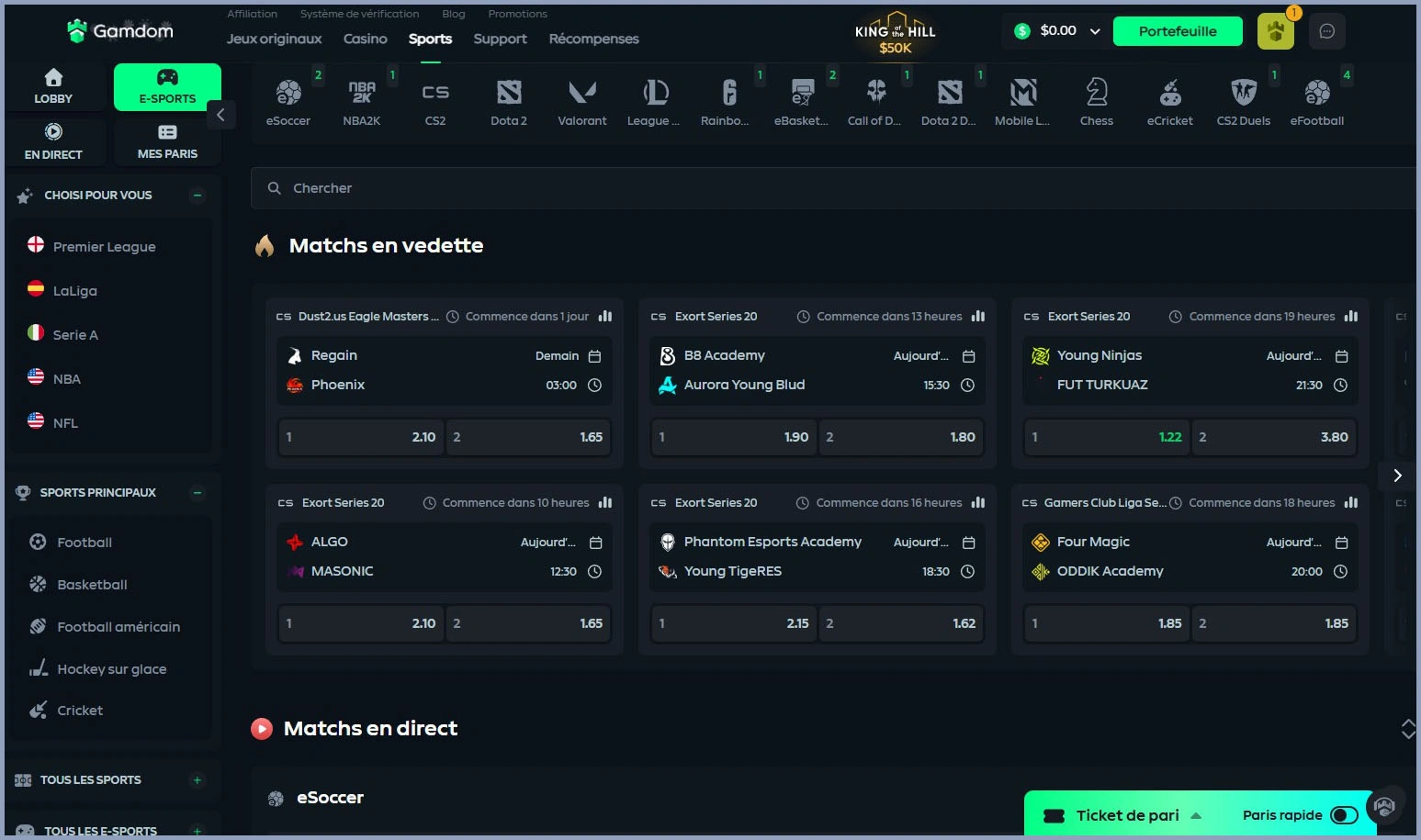Open the eBasketball category icon
The height and width of the screenshot is (840, 1421).
point(803,93)
